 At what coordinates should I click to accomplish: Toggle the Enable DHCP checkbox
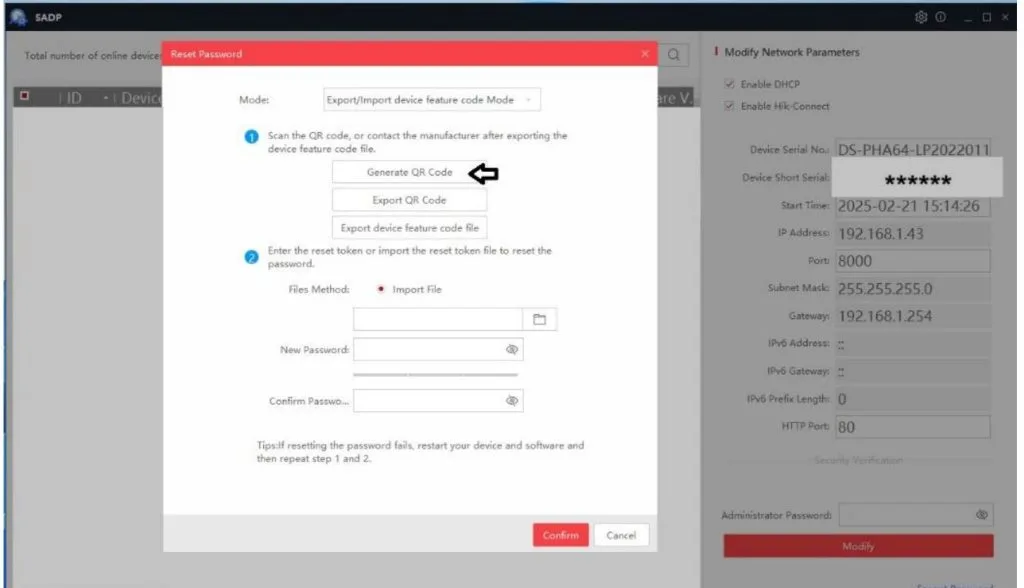click(729, 84)
